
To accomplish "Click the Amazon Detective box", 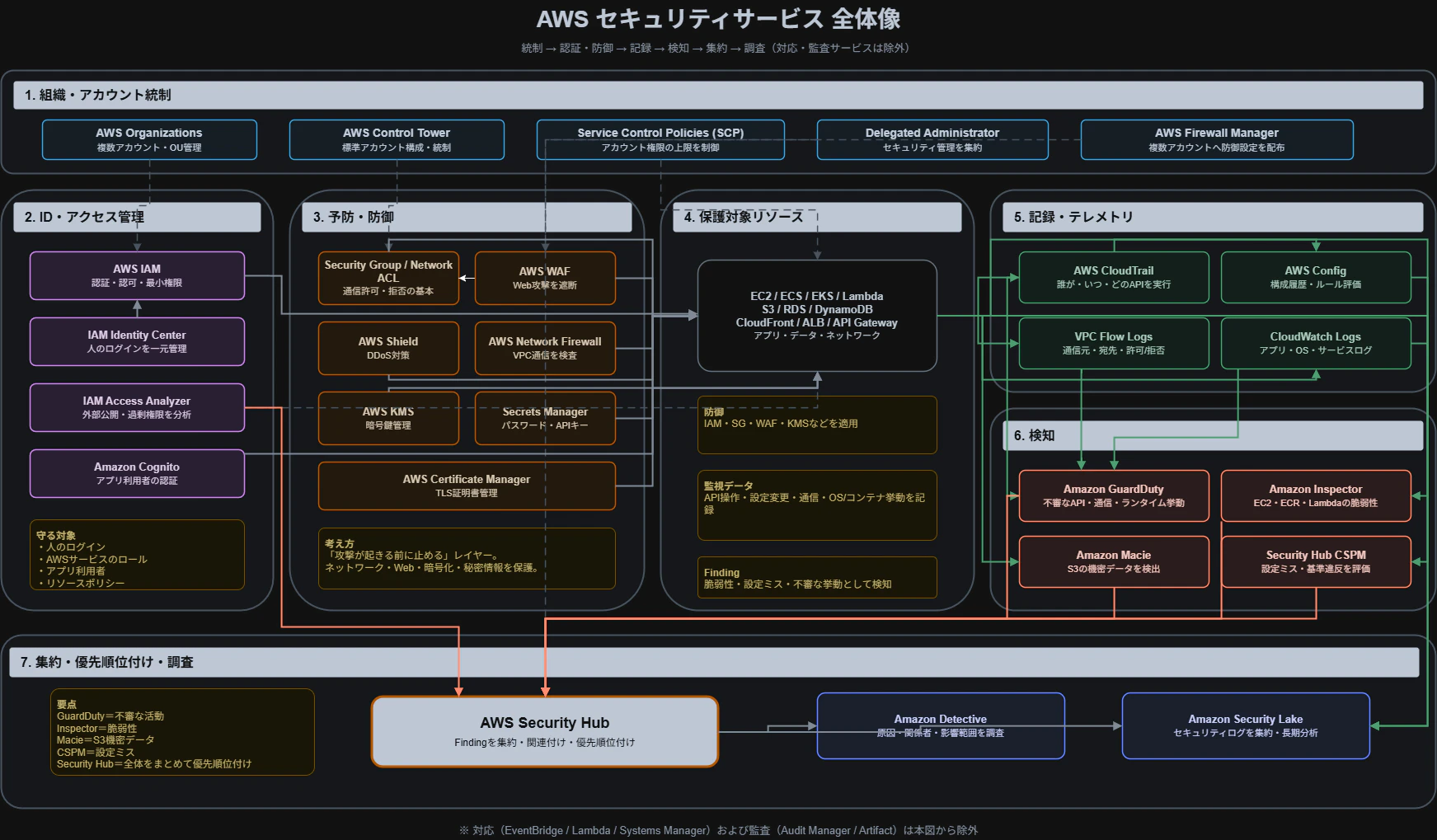I will [941, 725].
